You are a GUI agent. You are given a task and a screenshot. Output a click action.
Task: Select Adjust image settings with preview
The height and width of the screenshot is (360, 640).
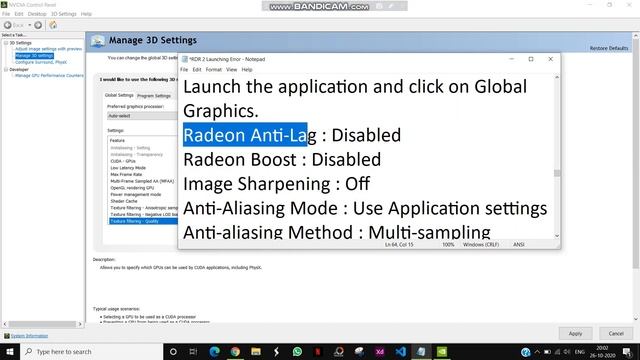(49, 49)
